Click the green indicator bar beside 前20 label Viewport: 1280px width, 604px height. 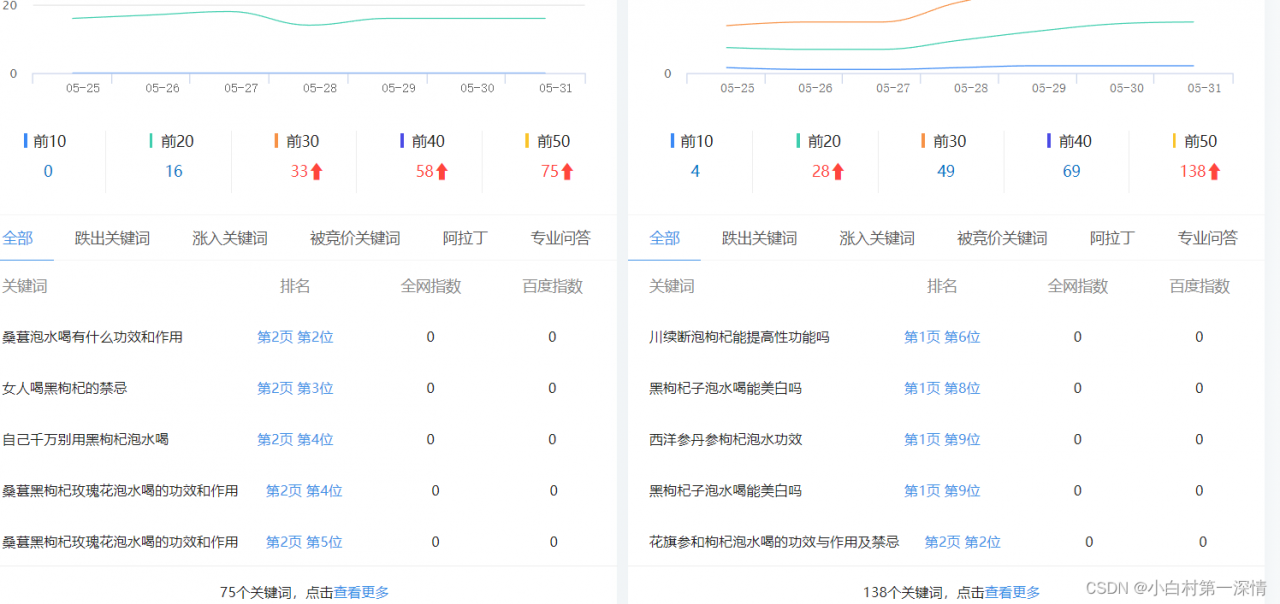point(150,140)
